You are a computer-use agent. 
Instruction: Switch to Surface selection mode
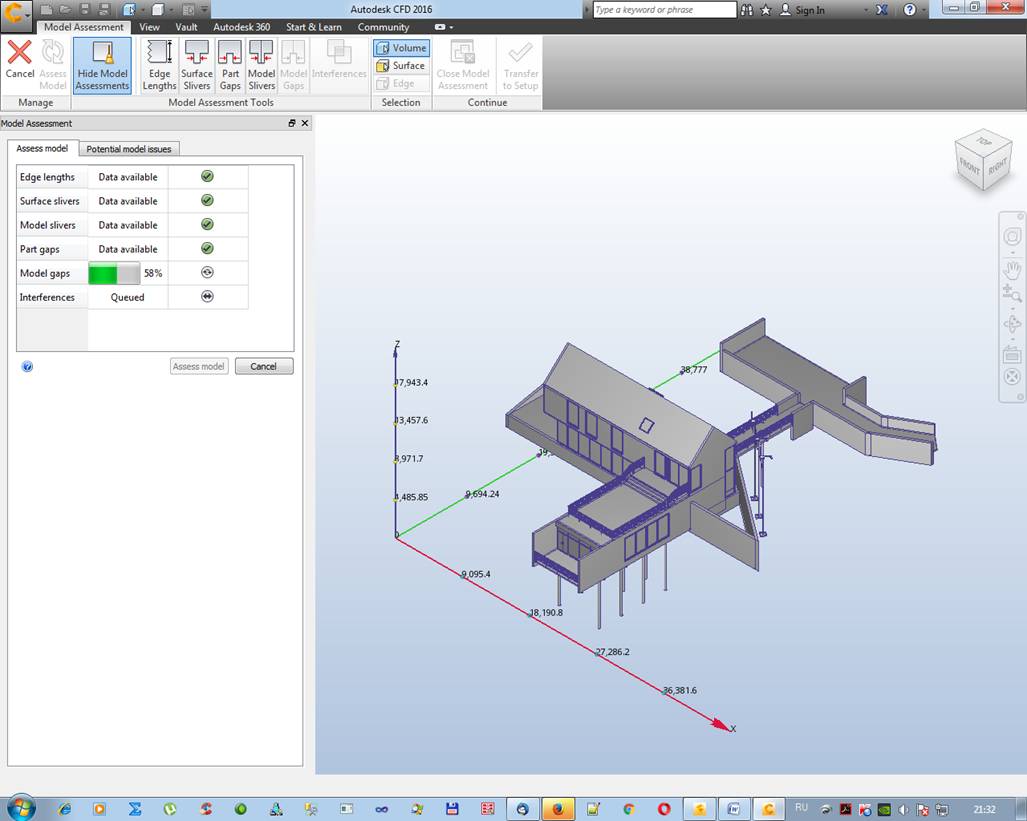pyautogui.click(x=401, y=66)
